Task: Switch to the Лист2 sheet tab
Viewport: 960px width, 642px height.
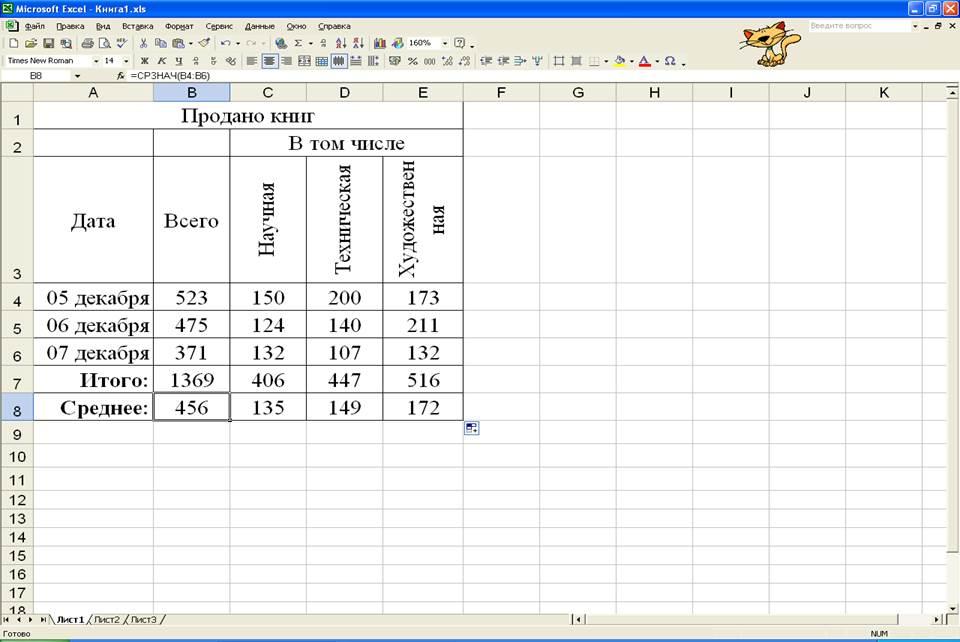Action: (107, 620)
